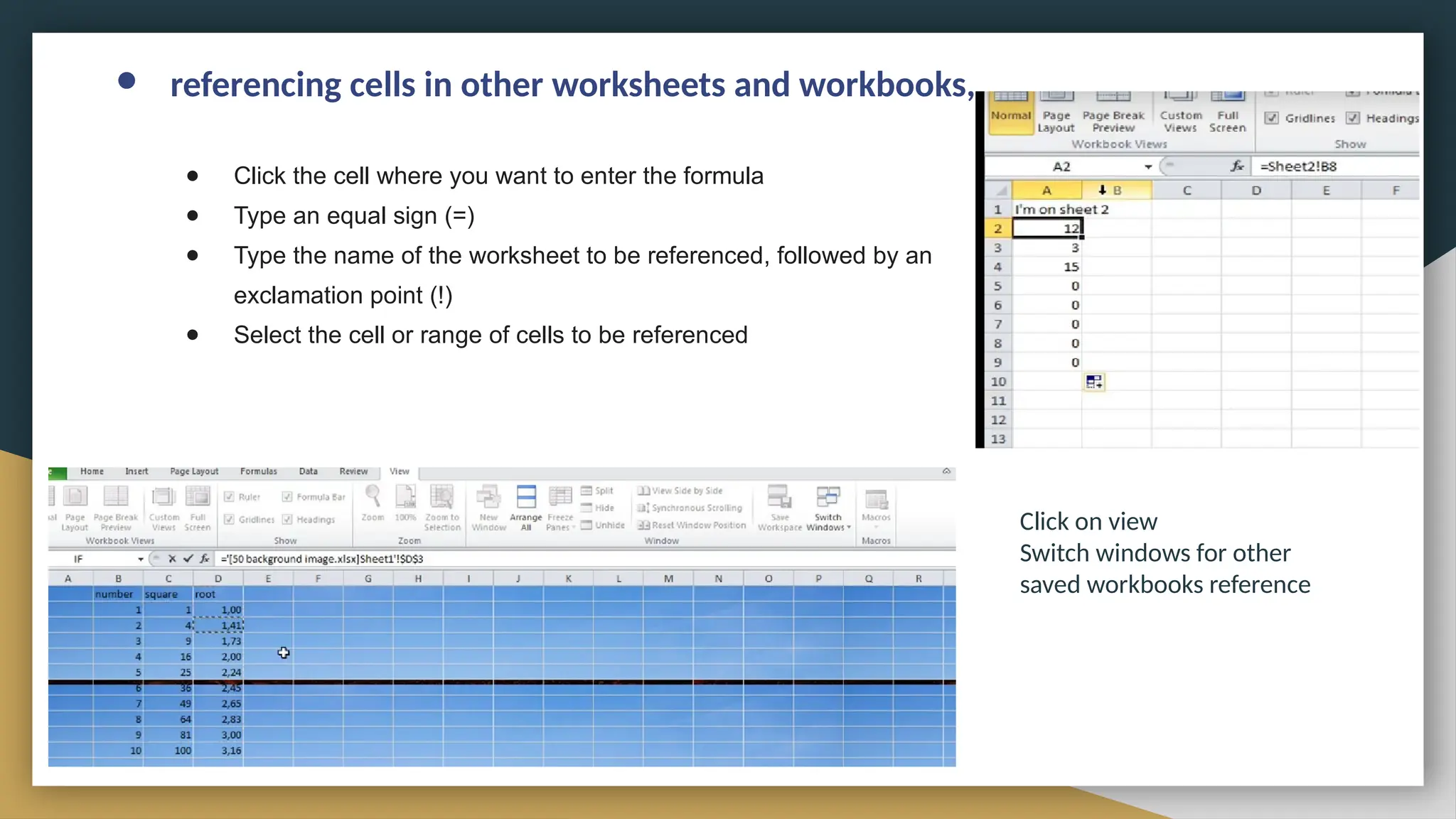Click the Arrange All icon
This screenshot has height=819, width=1456.
526,498
